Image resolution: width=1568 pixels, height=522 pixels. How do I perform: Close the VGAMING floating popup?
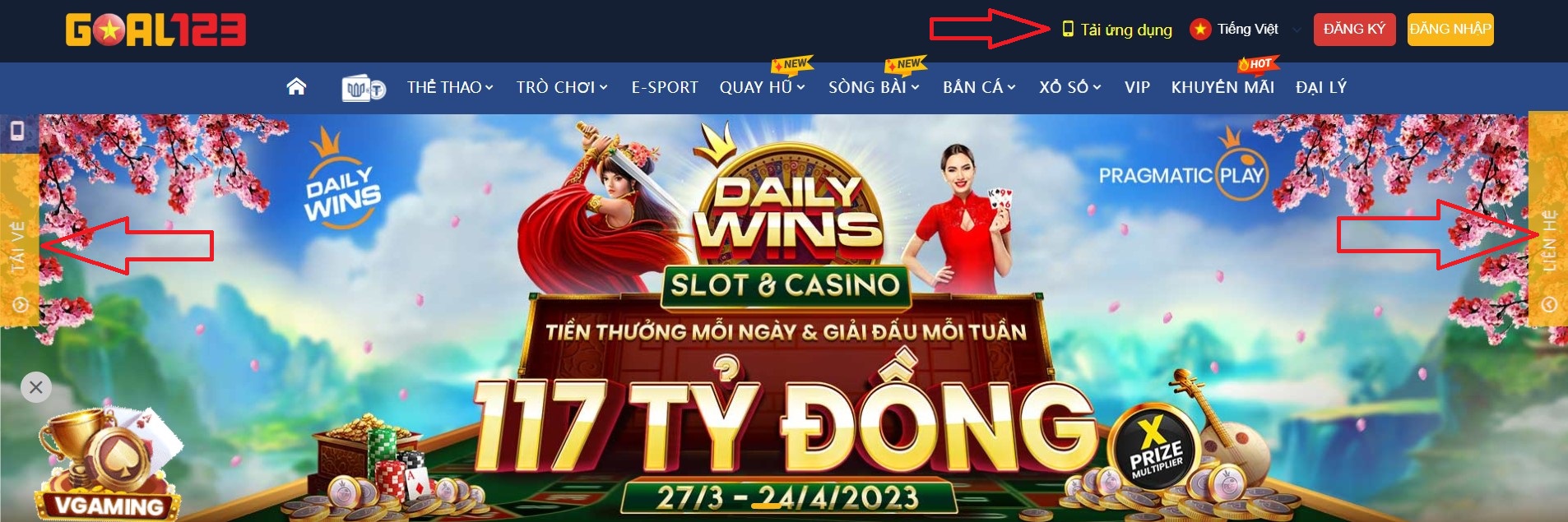click(x=35, y=387)
